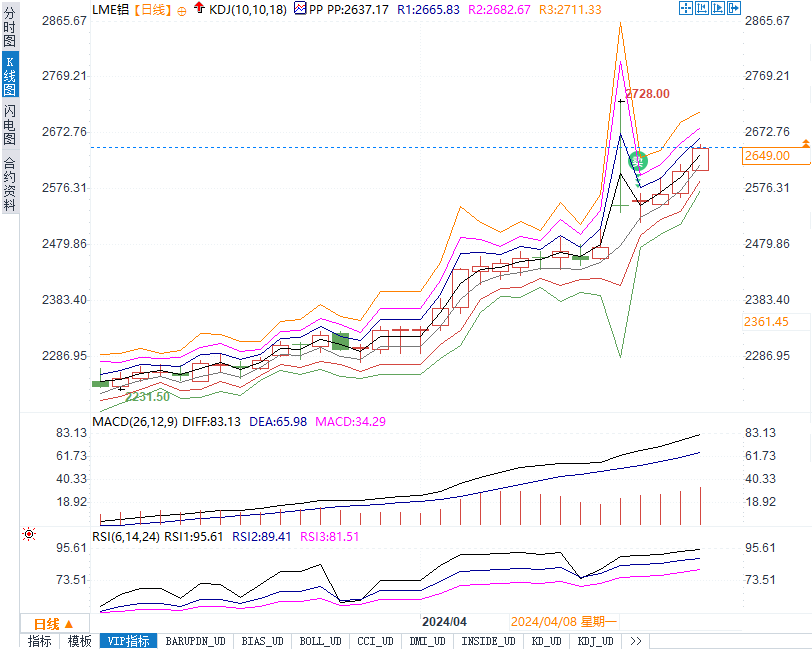
Task: Select the K线图 sidebar tab
Action: [x=9, y=76]
